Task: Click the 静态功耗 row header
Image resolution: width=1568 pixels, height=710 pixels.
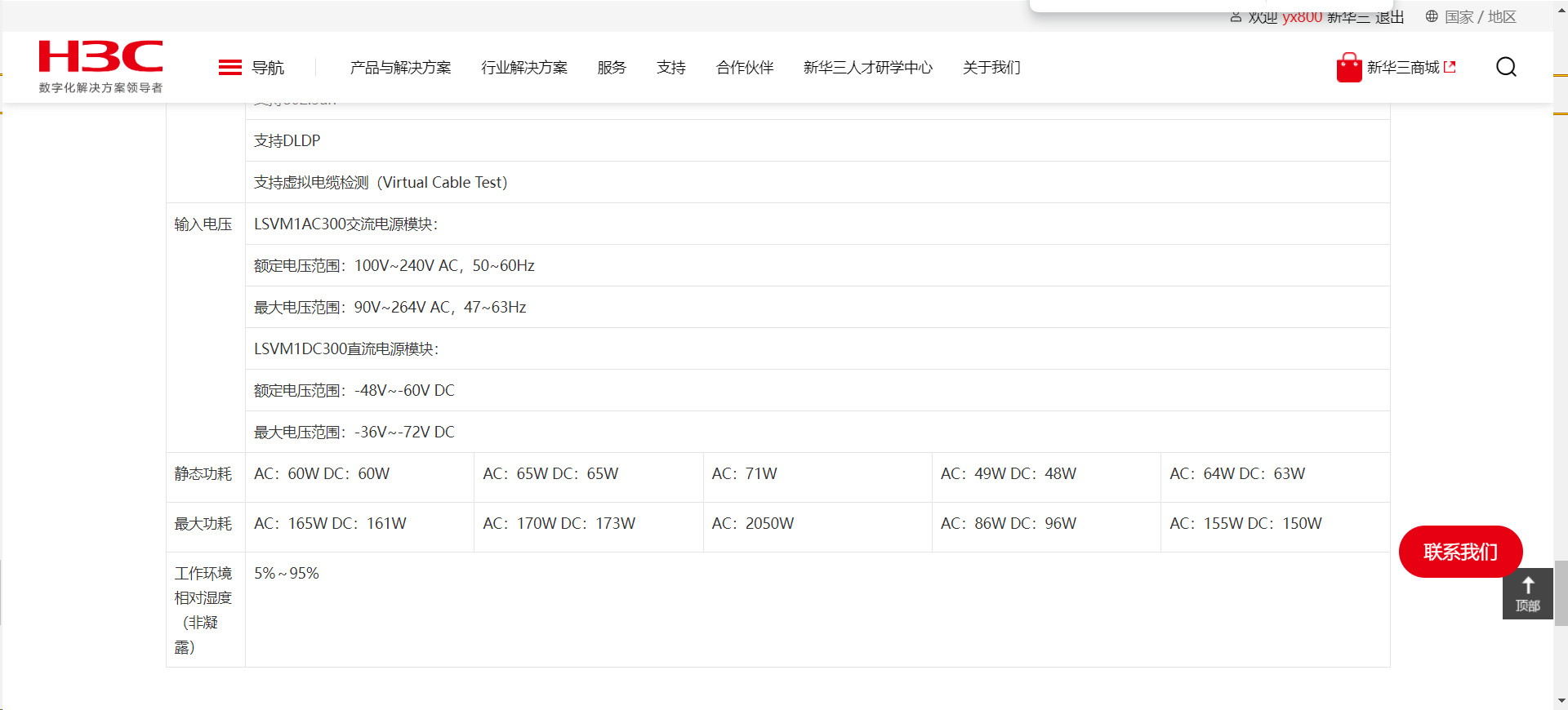Action: click(203, 474)
